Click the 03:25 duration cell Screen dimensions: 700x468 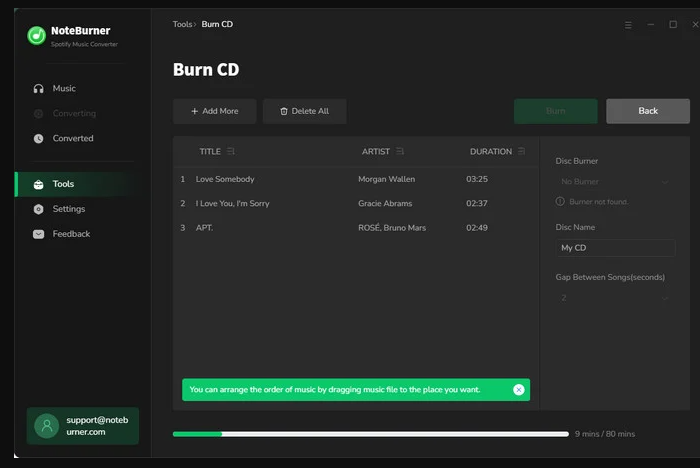(x=477, y=179)
